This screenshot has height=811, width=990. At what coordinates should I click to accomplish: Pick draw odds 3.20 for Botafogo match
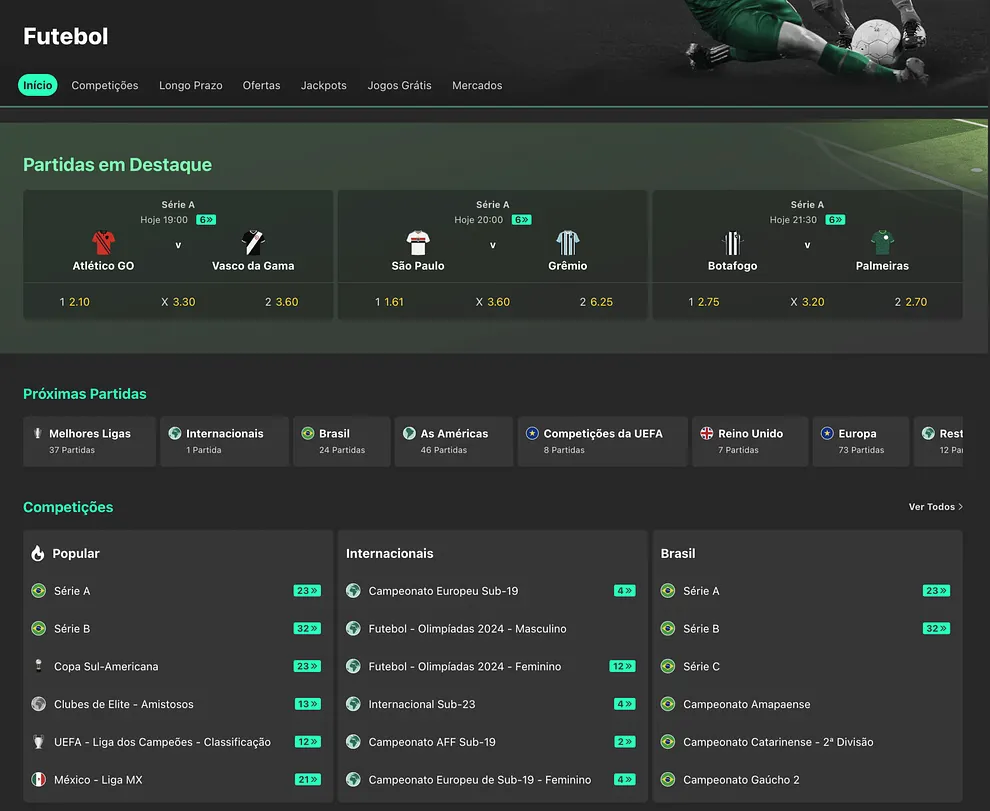pyautogui.click(x=807, y=302)
